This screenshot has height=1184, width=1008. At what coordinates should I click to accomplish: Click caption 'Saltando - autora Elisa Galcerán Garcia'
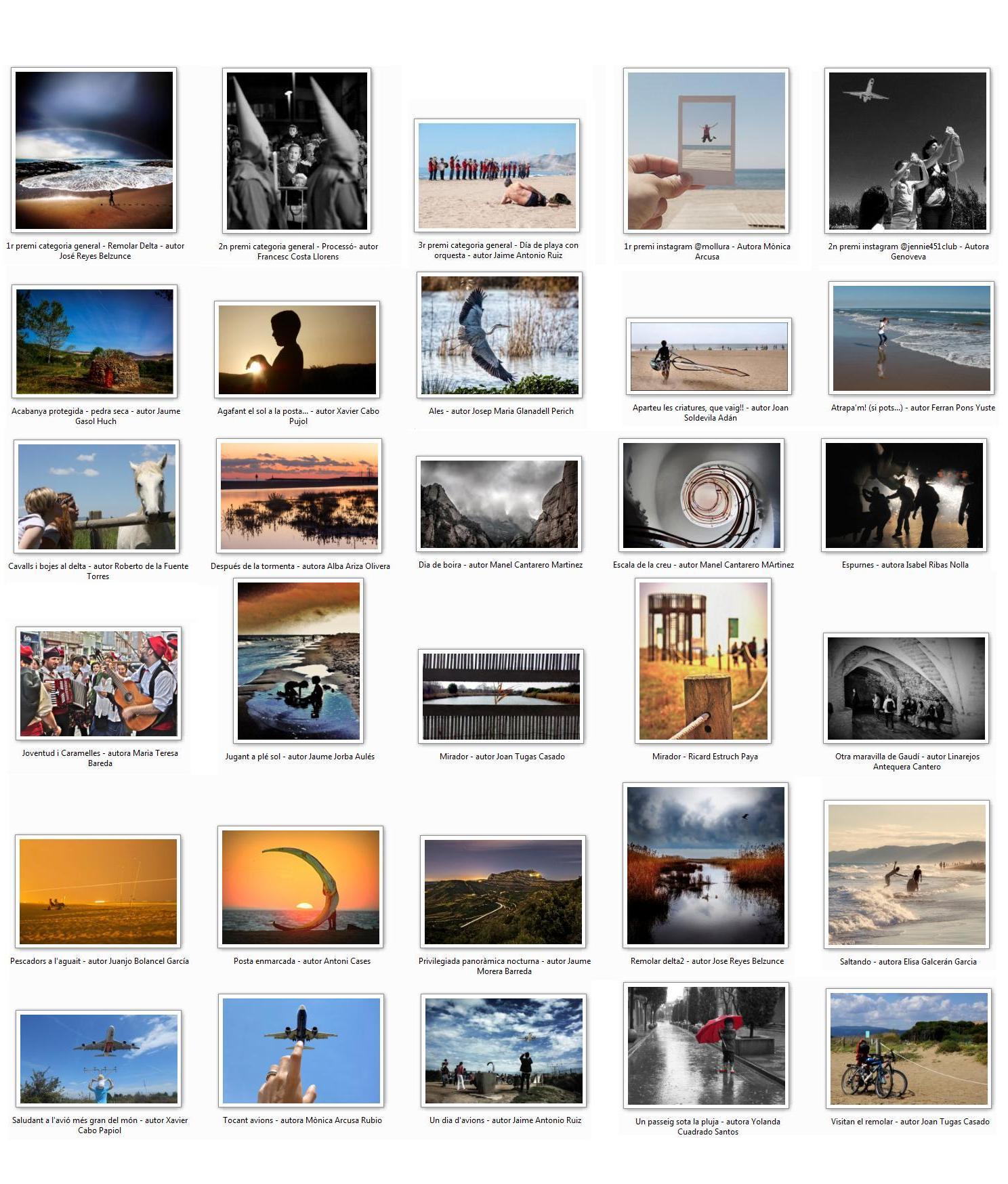pos(908,961)
